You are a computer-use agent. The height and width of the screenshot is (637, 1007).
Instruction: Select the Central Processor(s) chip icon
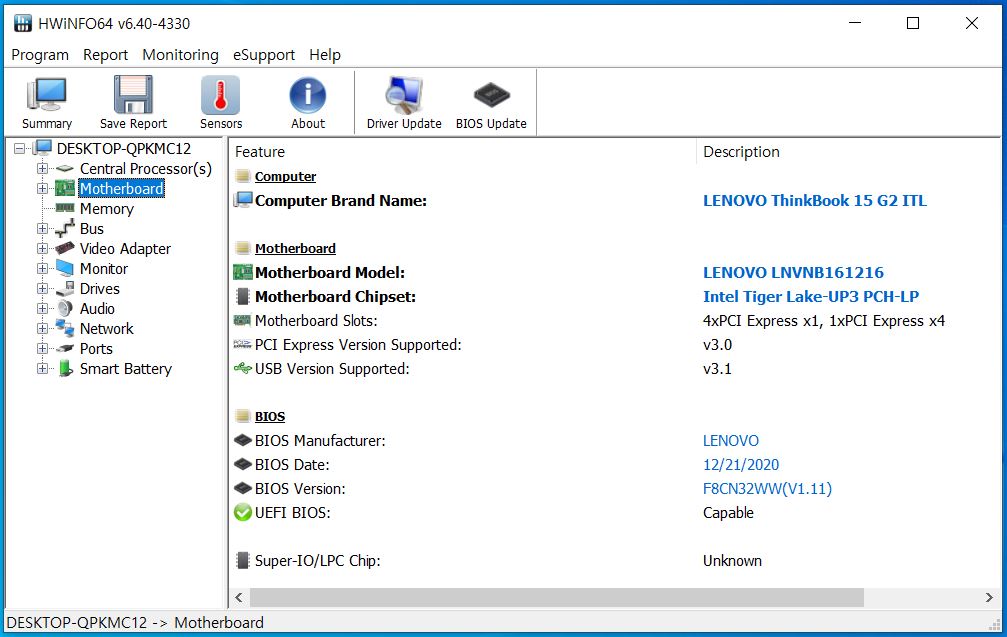coord(65,169)
